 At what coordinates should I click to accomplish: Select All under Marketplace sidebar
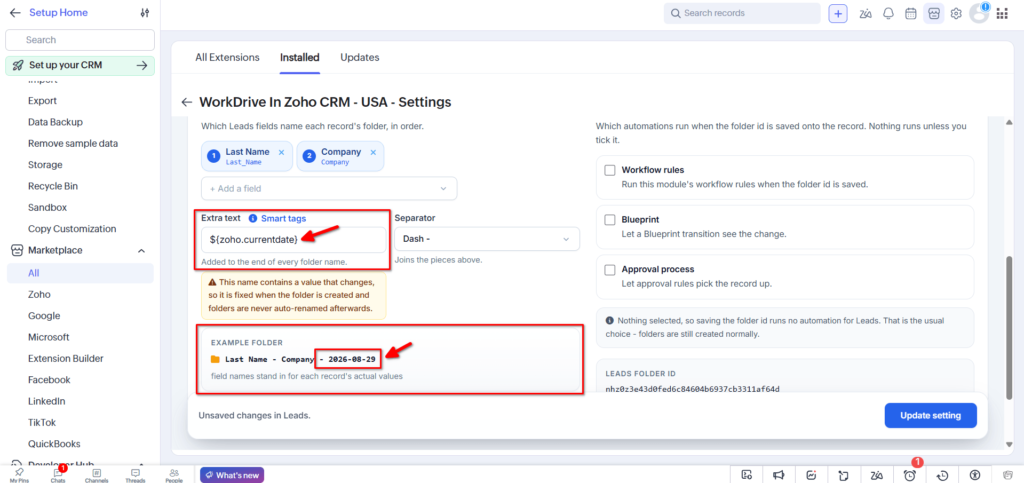tap(80, 273)
